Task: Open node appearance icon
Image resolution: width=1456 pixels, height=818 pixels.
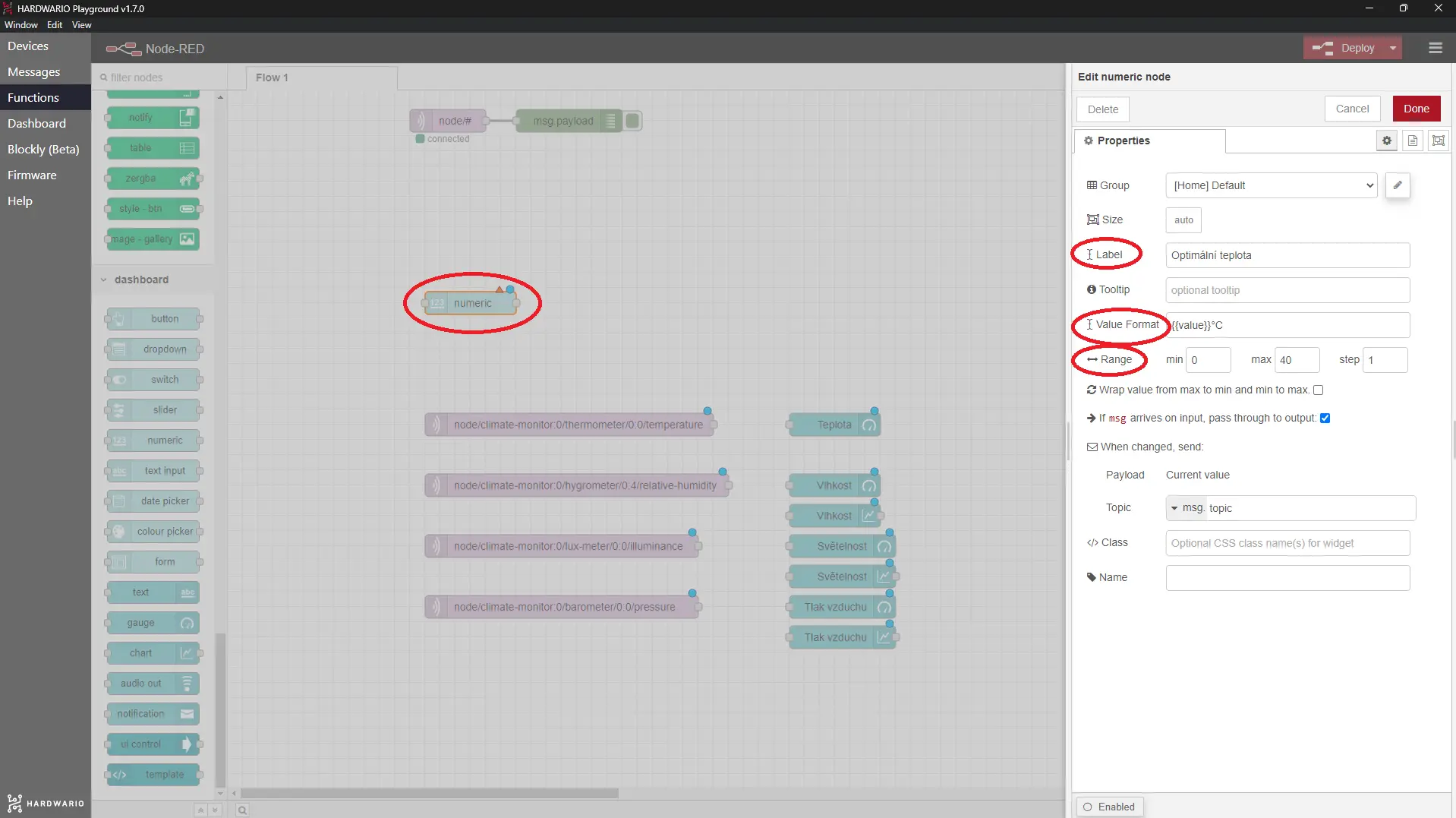Action: [x=1438, y=141]
